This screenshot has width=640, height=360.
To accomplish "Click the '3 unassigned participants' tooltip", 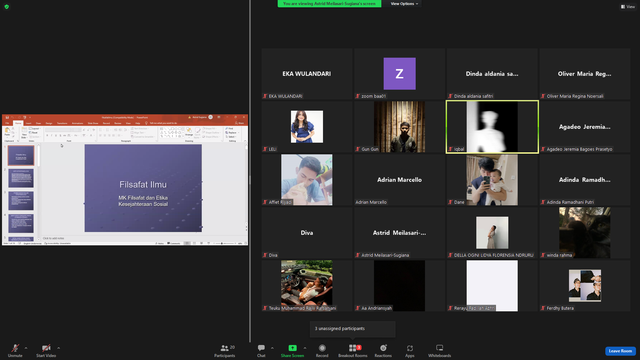I will (x=353, y=329).
